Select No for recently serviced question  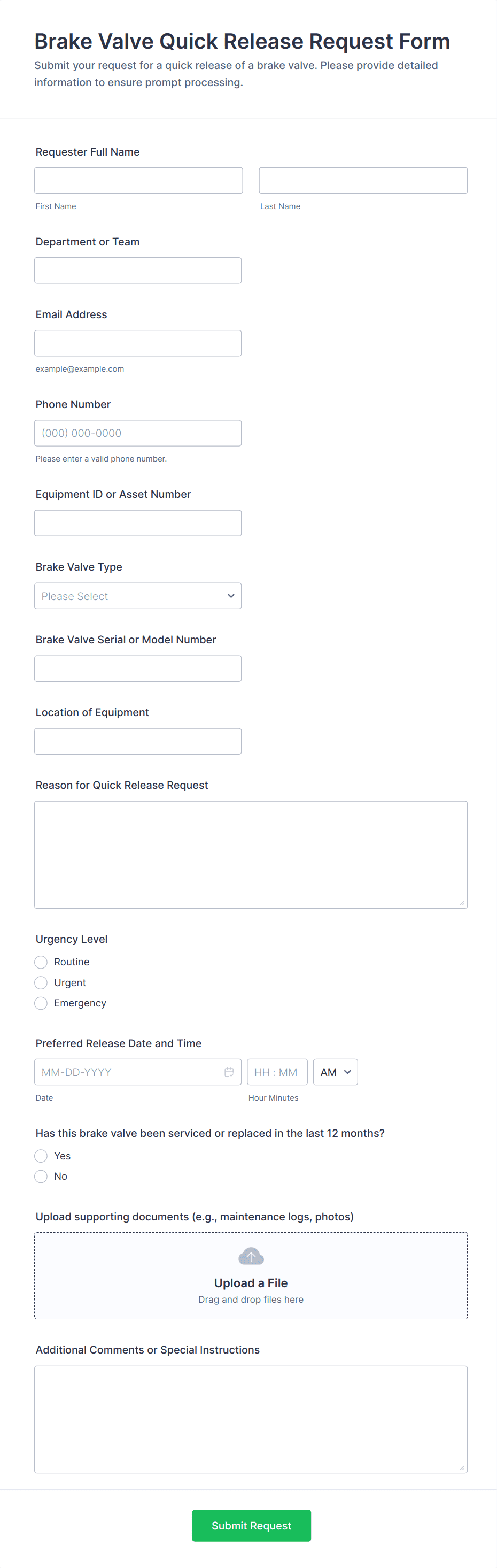click(x=41, y=1176)
